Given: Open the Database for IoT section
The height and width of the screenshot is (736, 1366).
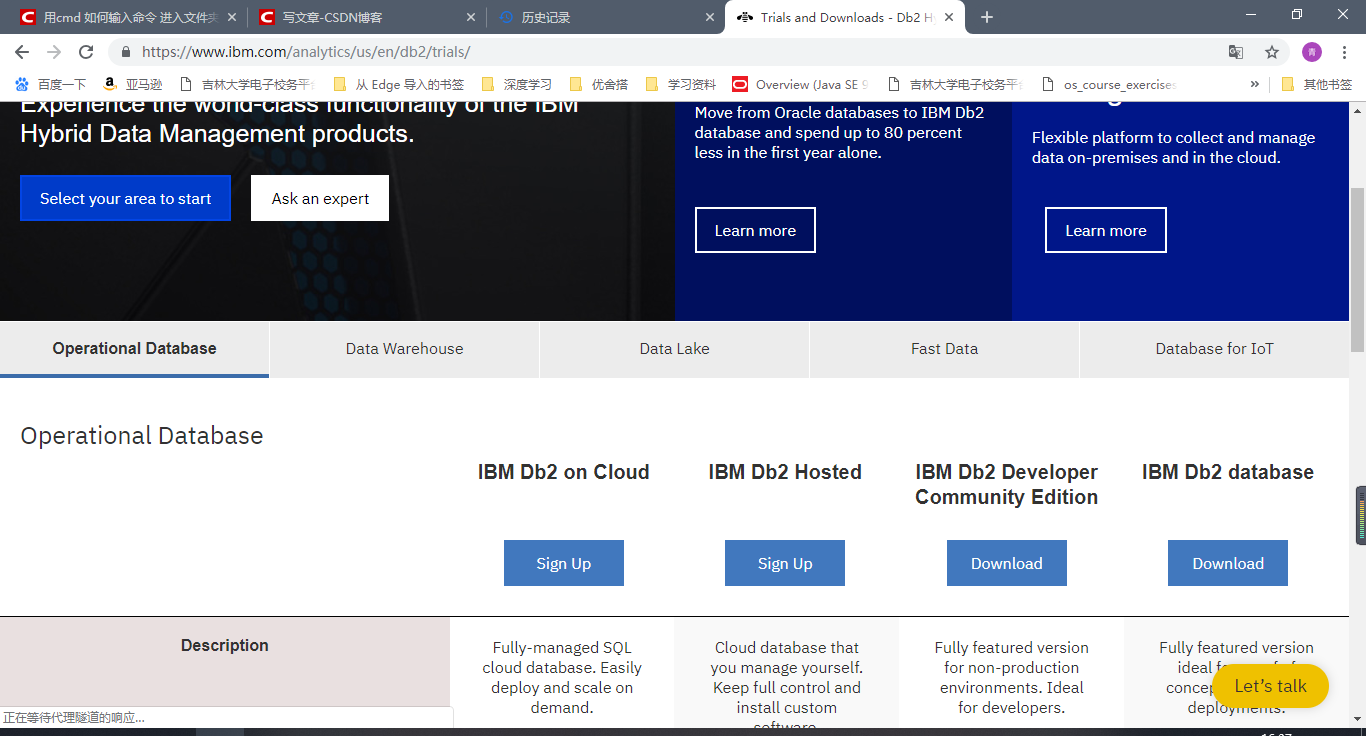Looking at the screenshot, I should (1214, 348).
